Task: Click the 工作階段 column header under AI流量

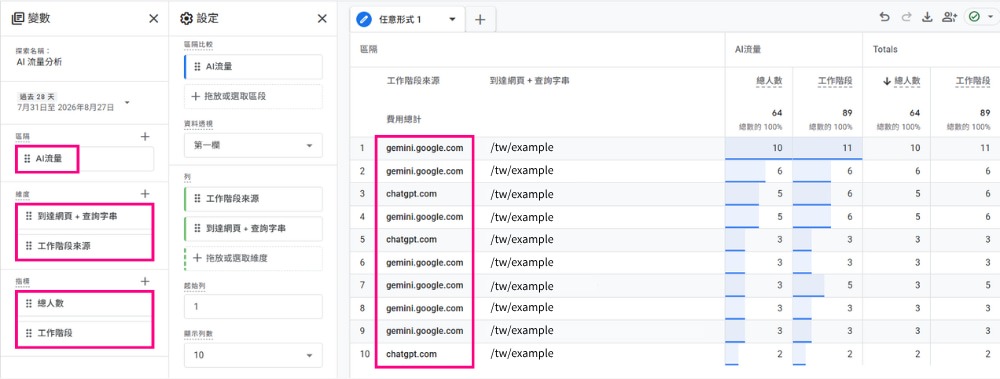Action: 835,82
